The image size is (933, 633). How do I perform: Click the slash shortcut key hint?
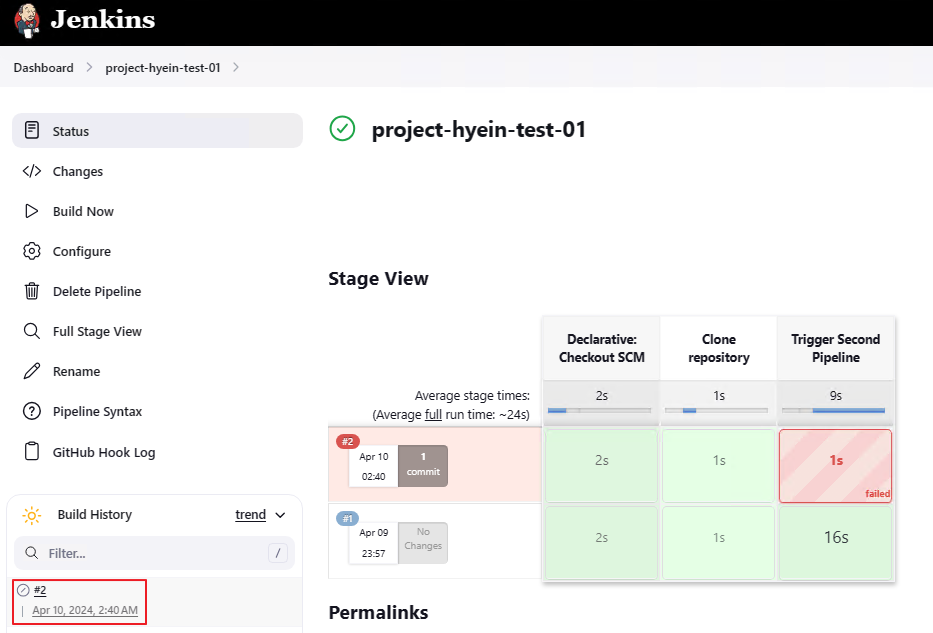point(278,553)
